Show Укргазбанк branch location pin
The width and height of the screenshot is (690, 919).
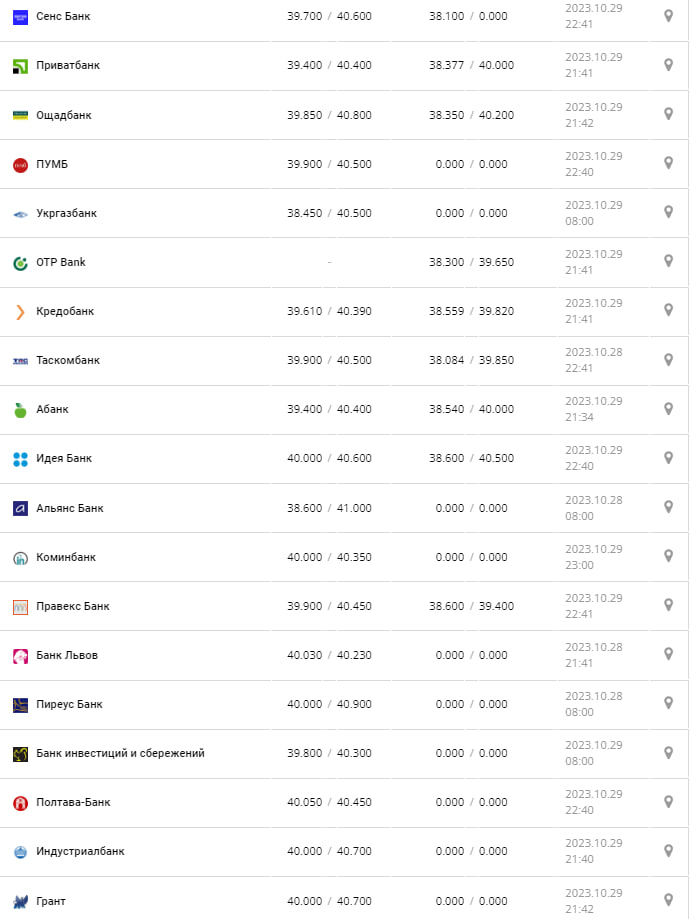click(668, 212)
